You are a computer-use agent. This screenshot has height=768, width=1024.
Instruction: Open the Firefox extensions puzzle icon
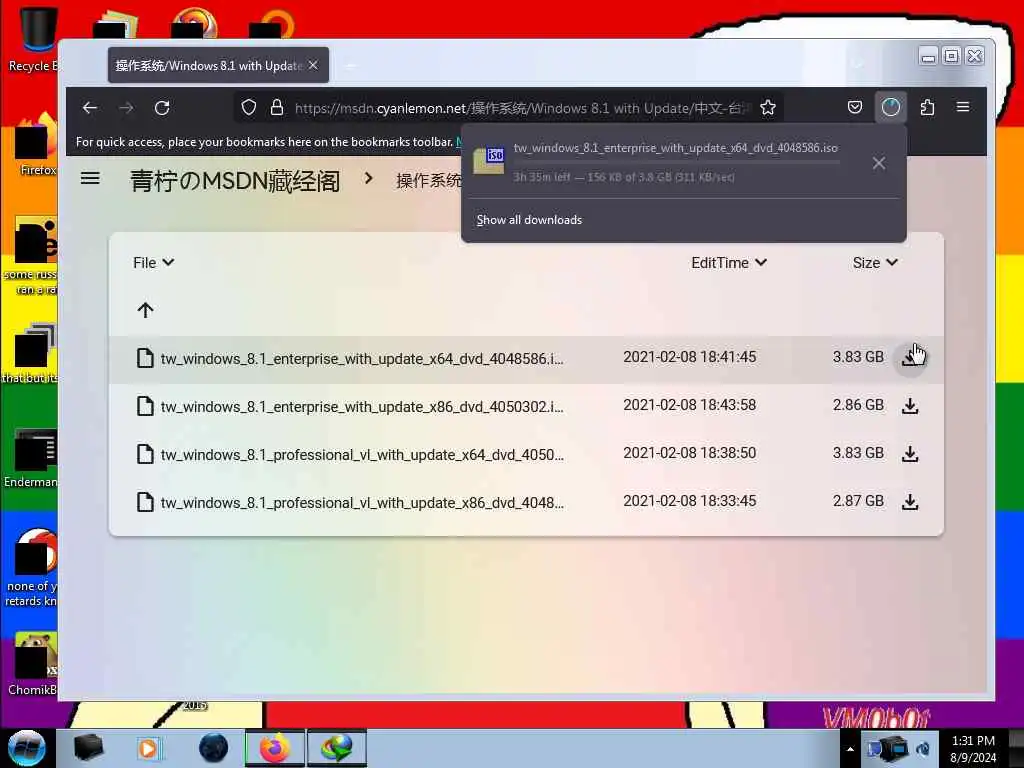coord(927,107)
